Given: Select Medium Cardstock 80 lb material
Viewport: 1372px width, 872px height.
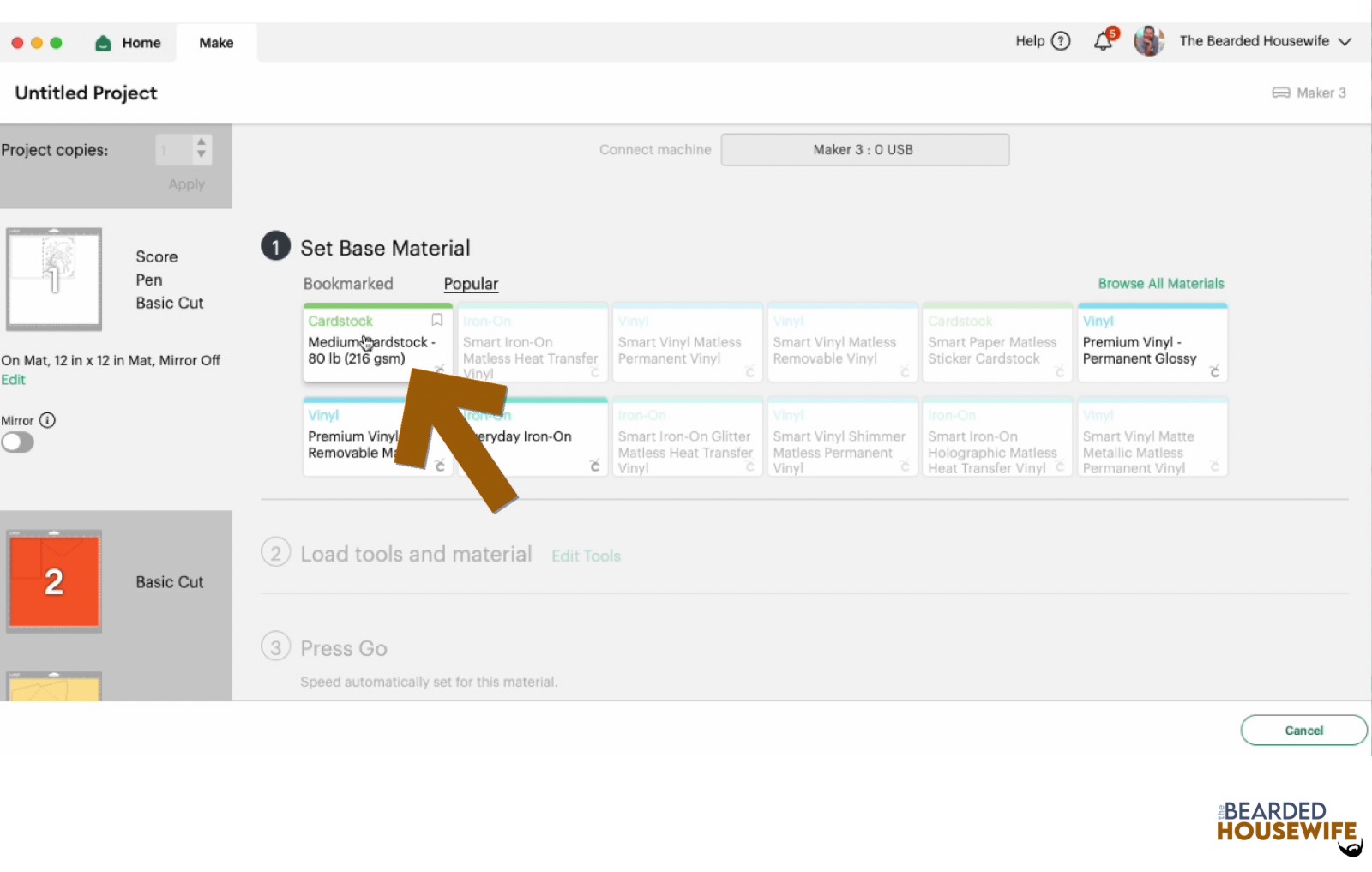Looking at the screenshot, I should (x=378, y=342).
